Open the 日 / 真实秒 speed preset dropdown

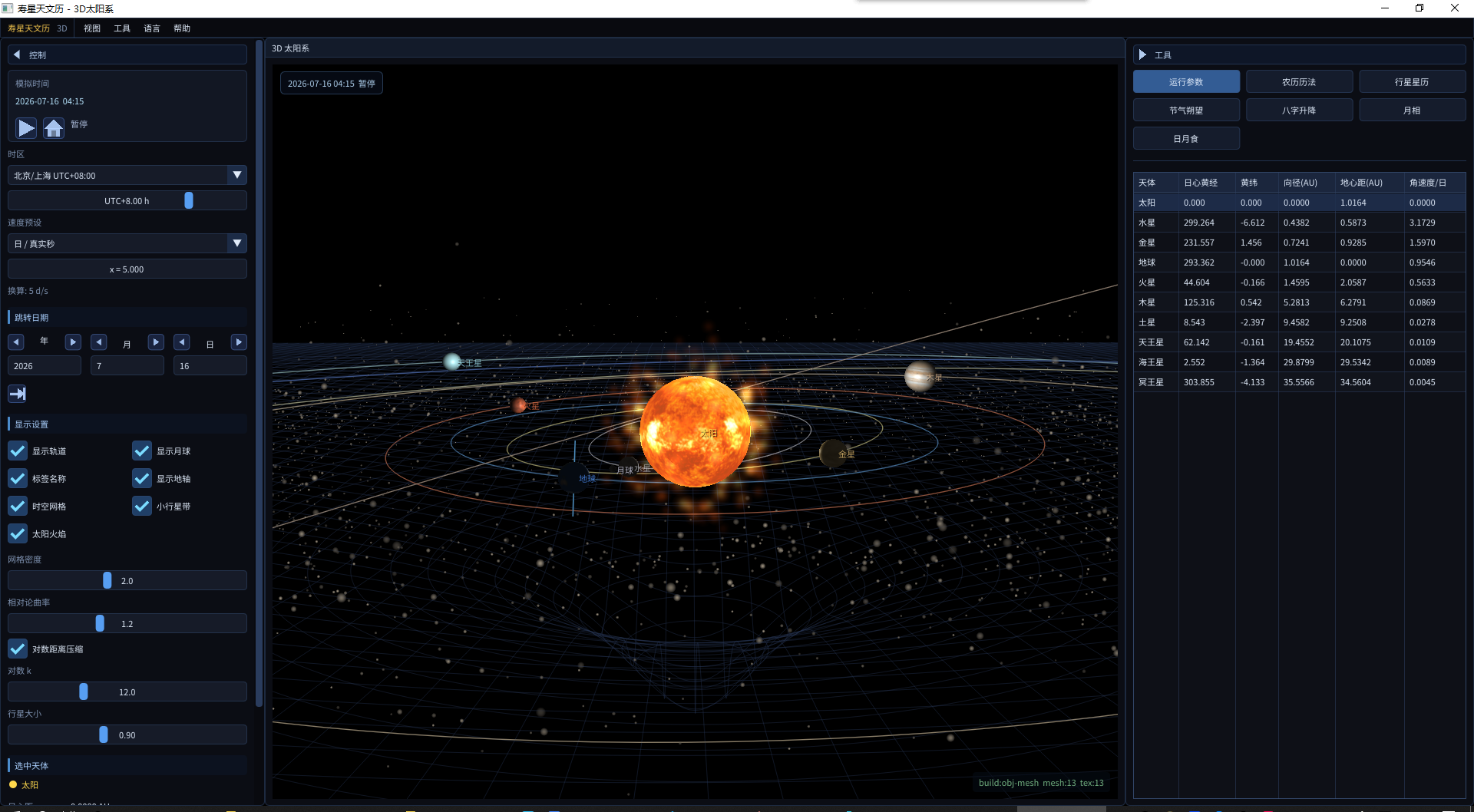coord(127,243)
